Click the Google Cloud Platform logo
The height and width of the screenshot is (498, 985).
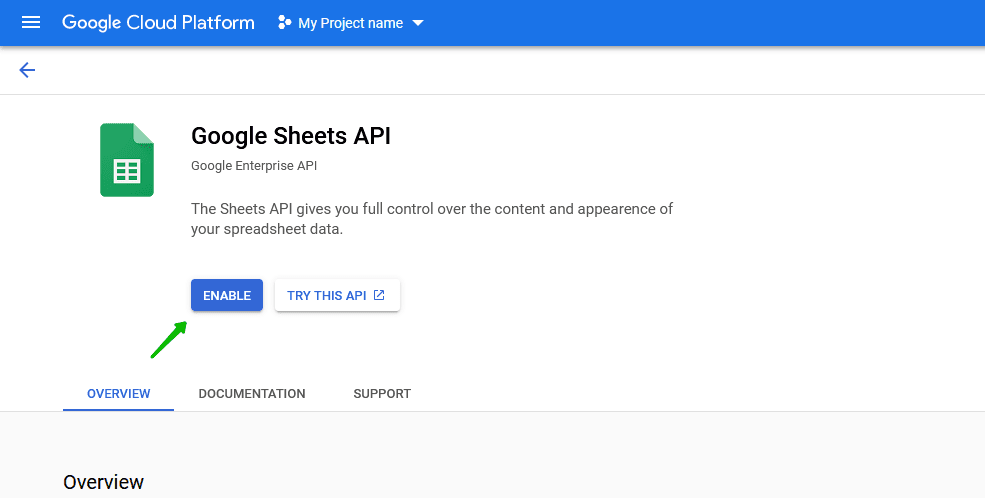coord(158,22)
